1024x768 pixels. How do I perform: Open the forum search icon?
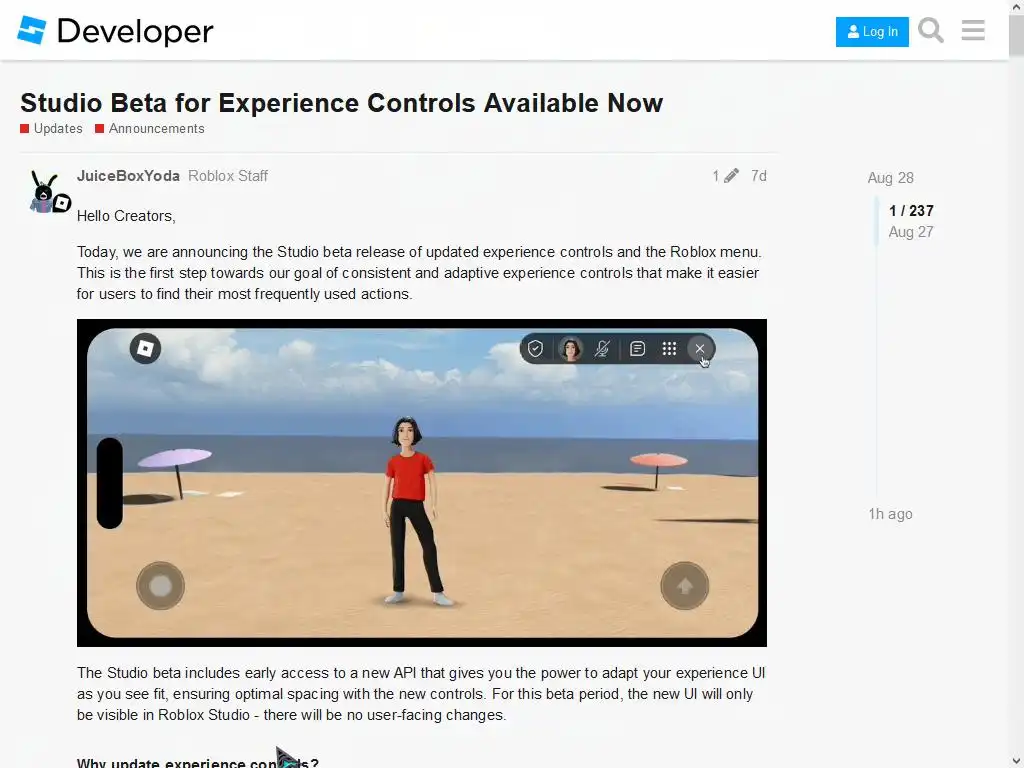coord(931,30)
